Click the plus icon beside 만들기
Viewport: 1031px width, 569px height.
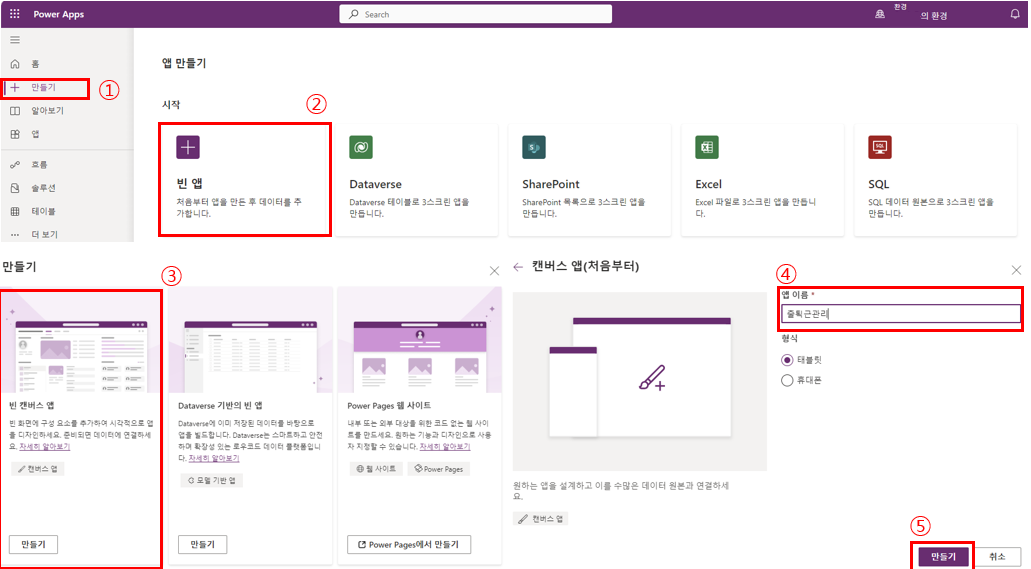15,87
